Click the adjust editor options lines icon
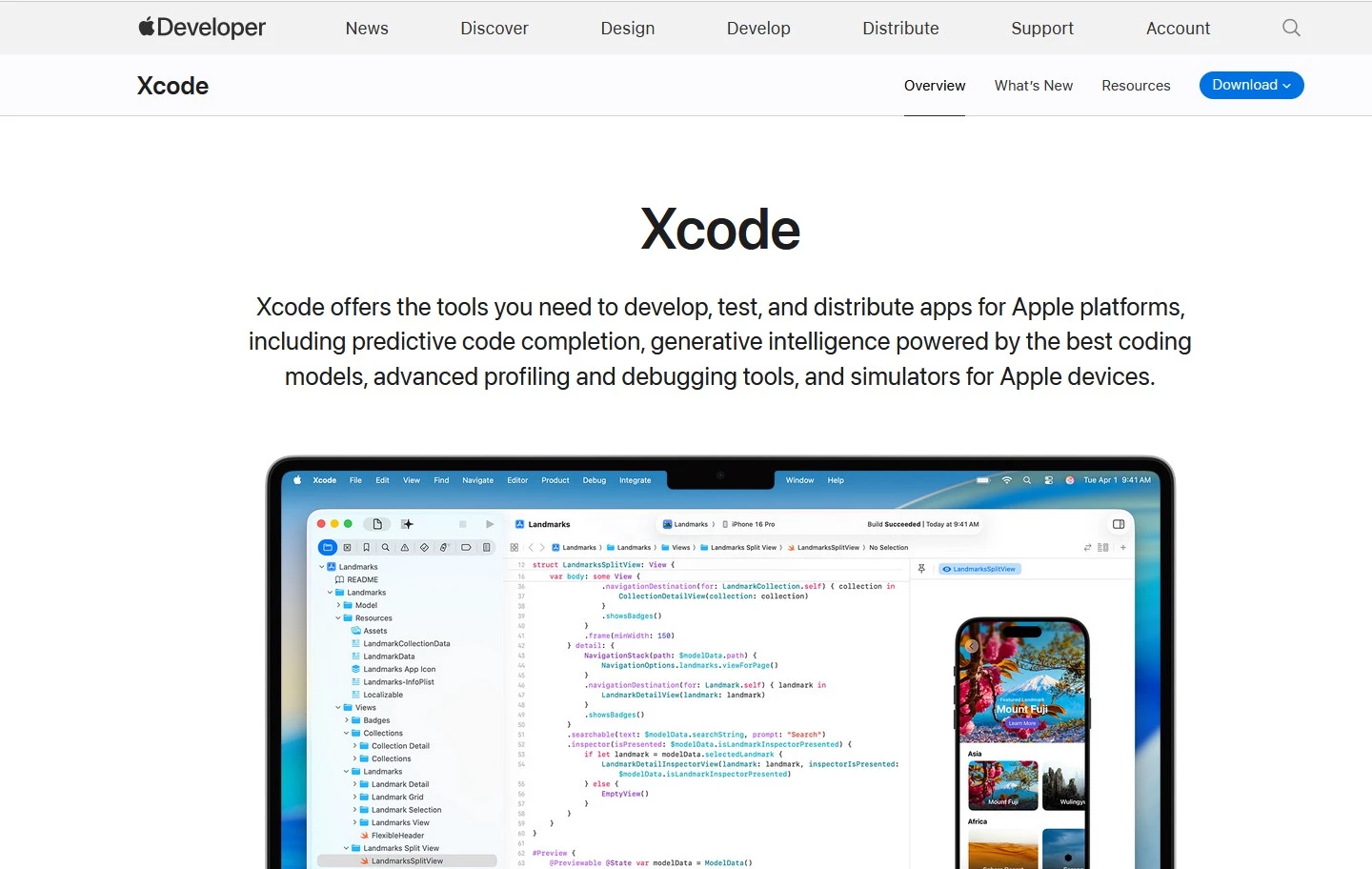This screenshot has height=869, width=1372. (x=1103, y=548)
